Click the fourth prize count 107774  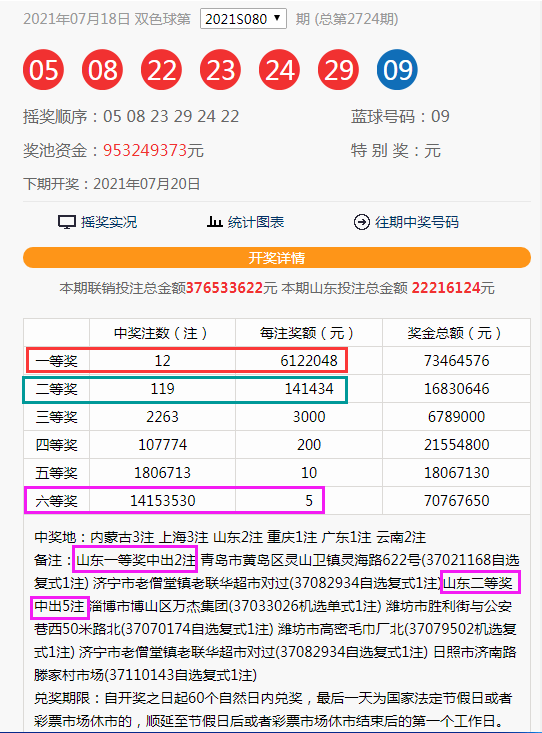162,445
